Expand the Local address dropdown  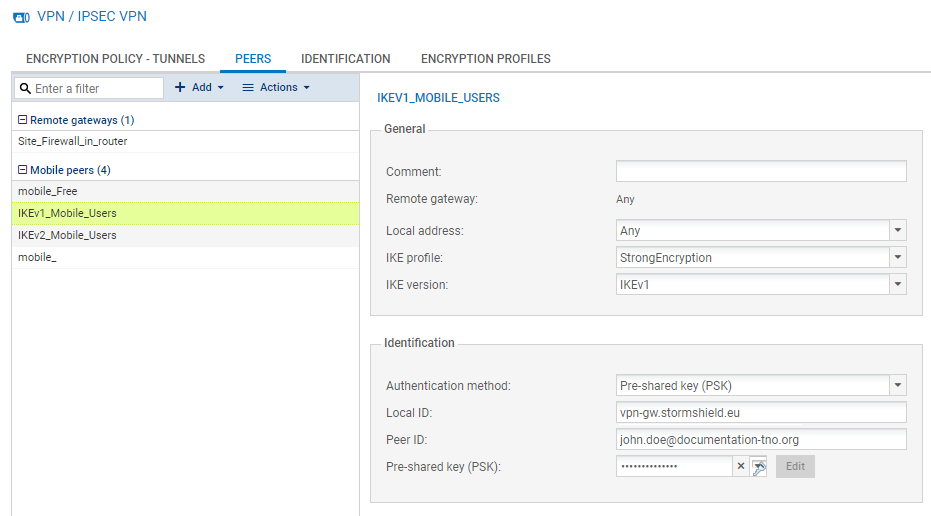pos(897,231)
